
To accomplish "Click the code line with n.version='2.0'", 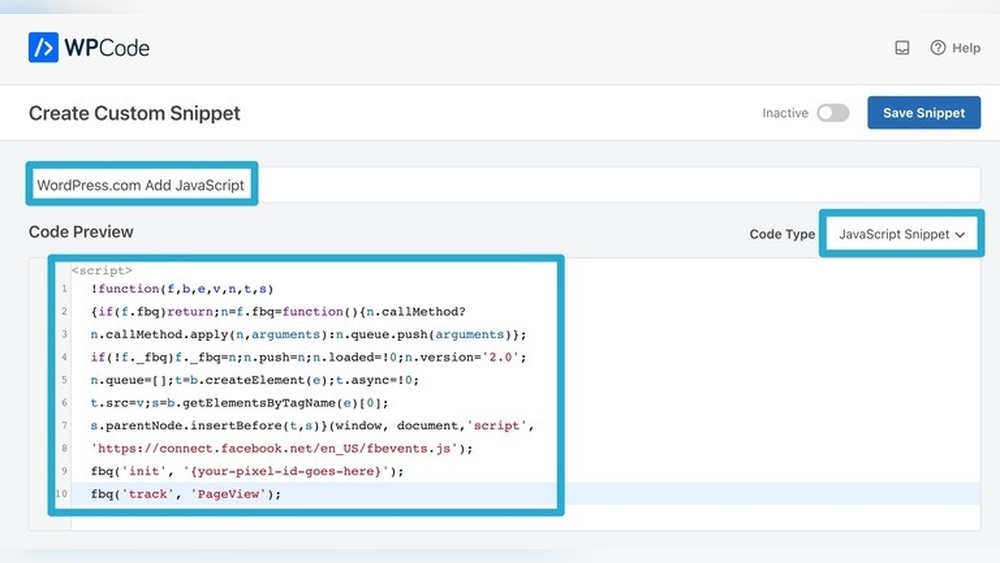I will tap(309, 357).
